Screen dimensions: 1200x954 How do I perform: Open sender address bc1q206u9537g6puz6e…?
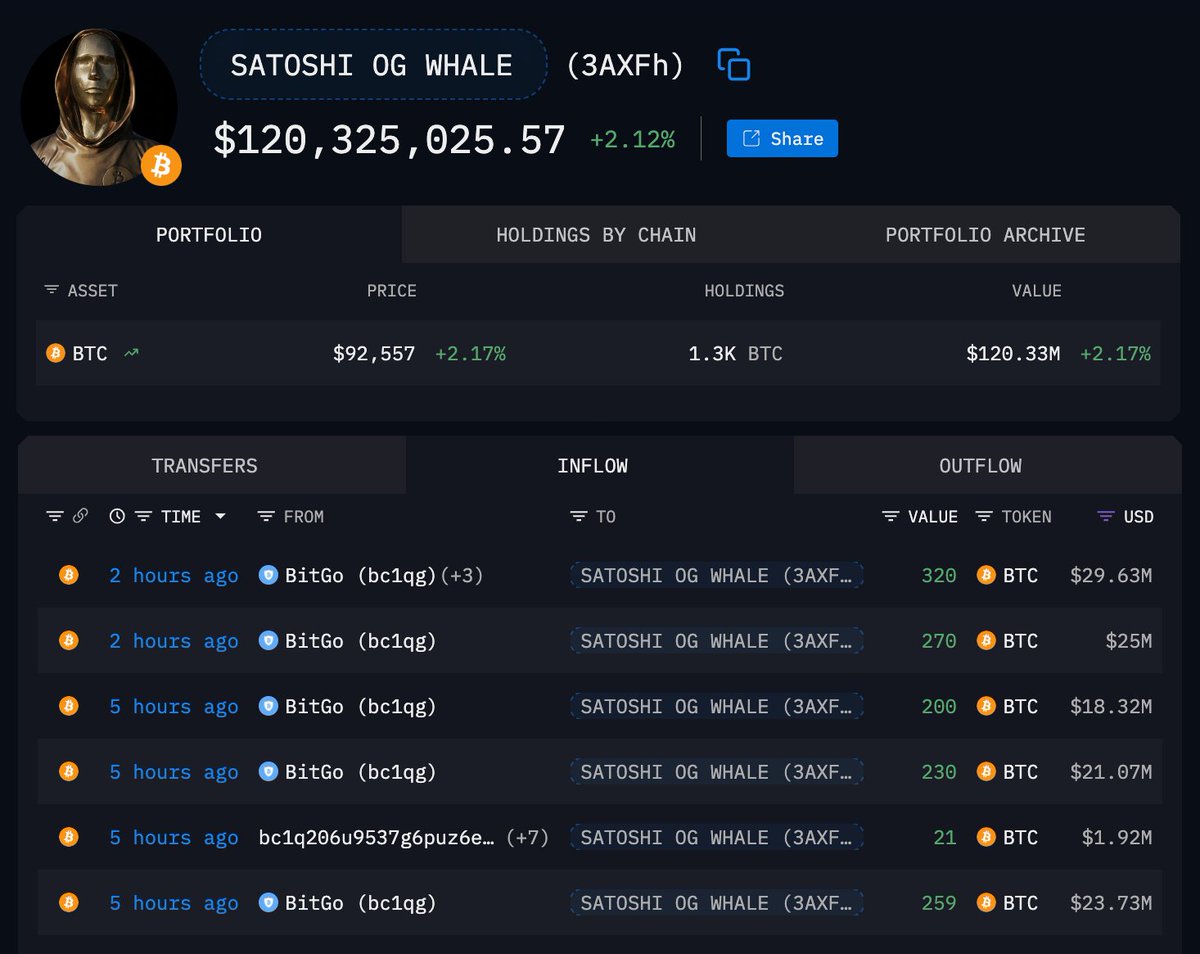377,838
